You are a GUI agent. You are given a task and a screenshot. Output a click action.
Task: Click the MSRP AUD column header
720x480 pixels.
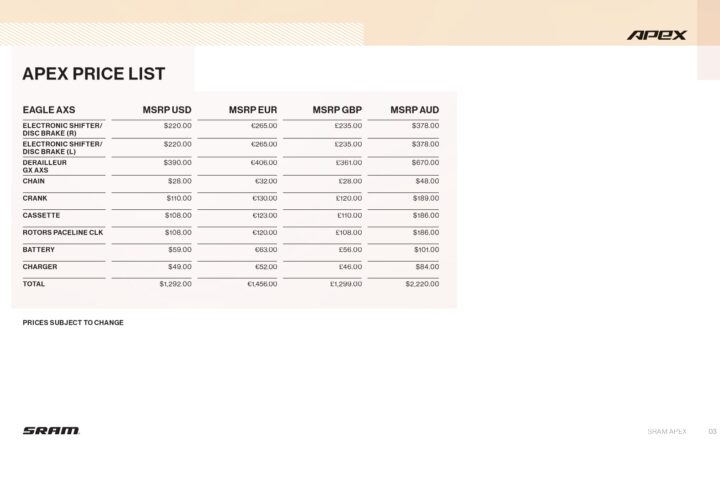[x=415, y=109]
